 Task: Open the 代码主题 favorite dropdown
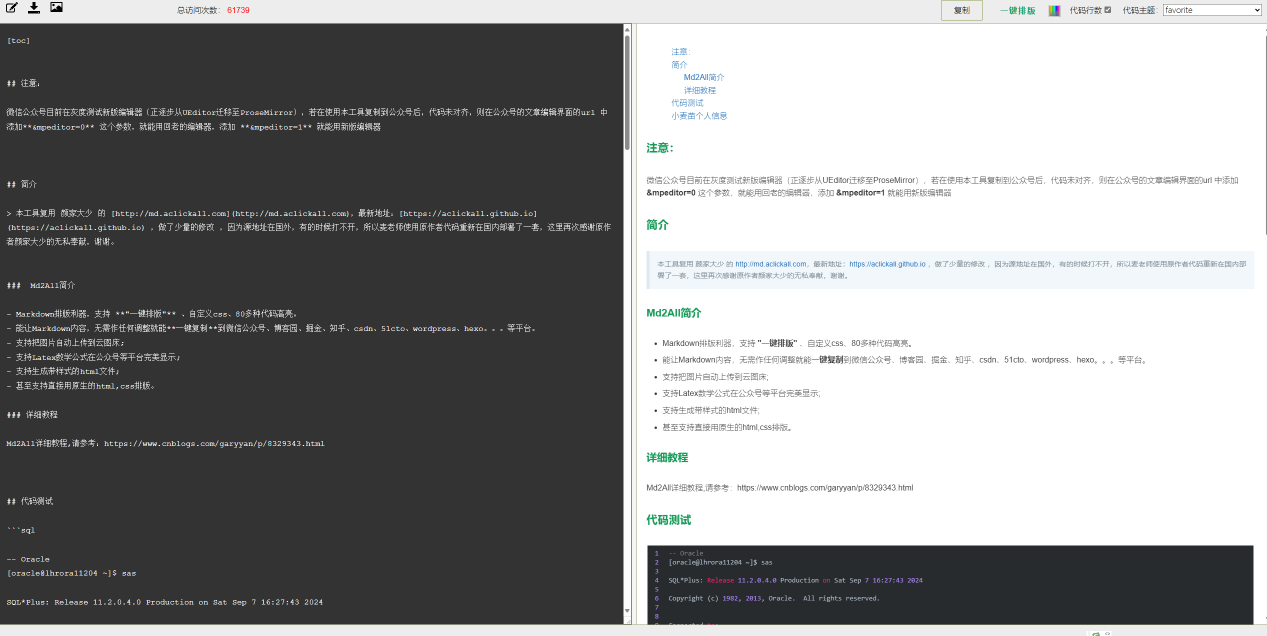point(1212,10)
